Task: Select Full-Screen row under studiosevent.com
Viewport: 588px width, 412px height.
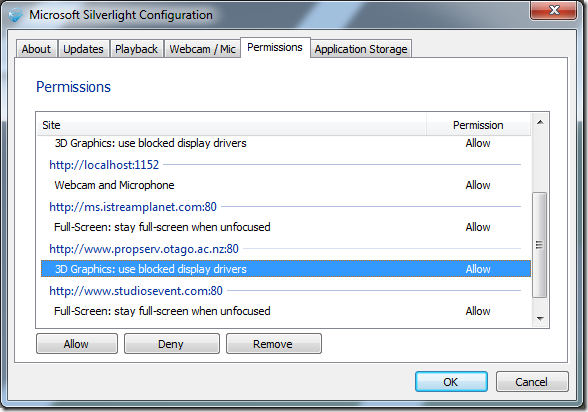Action: (x=286, y=311)
